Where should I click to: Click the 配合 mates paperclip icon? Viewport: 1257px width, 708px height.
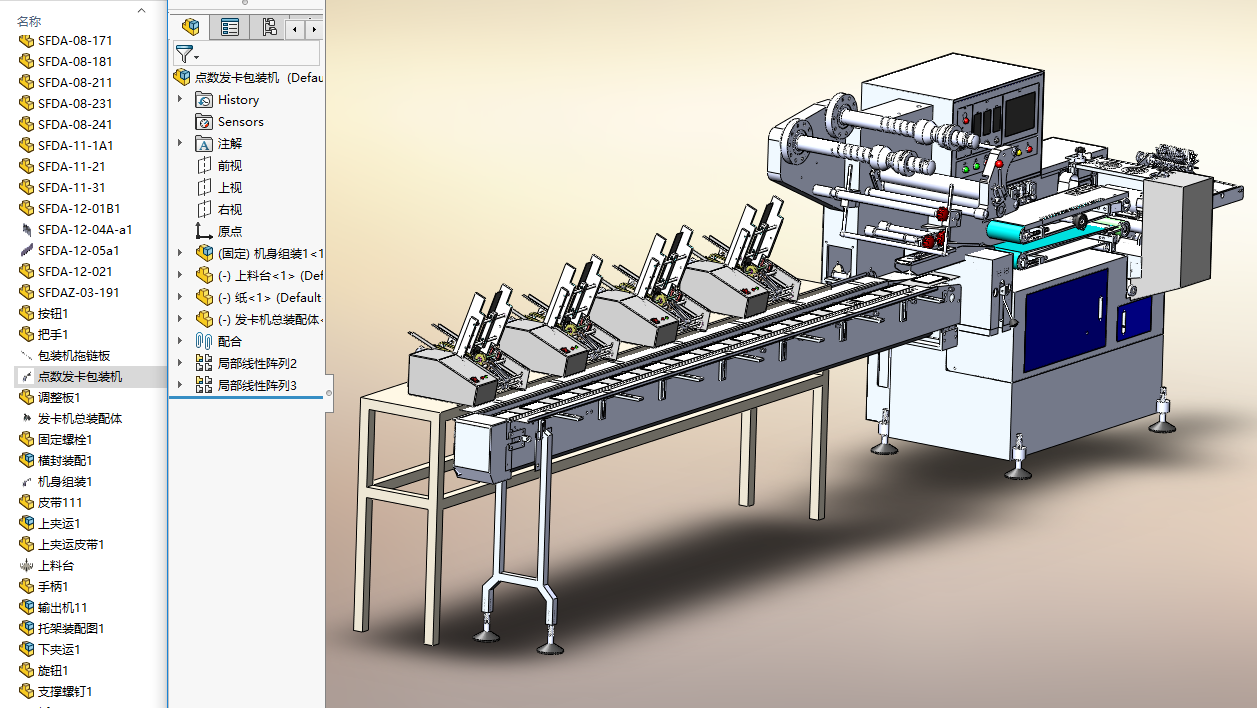204,341
